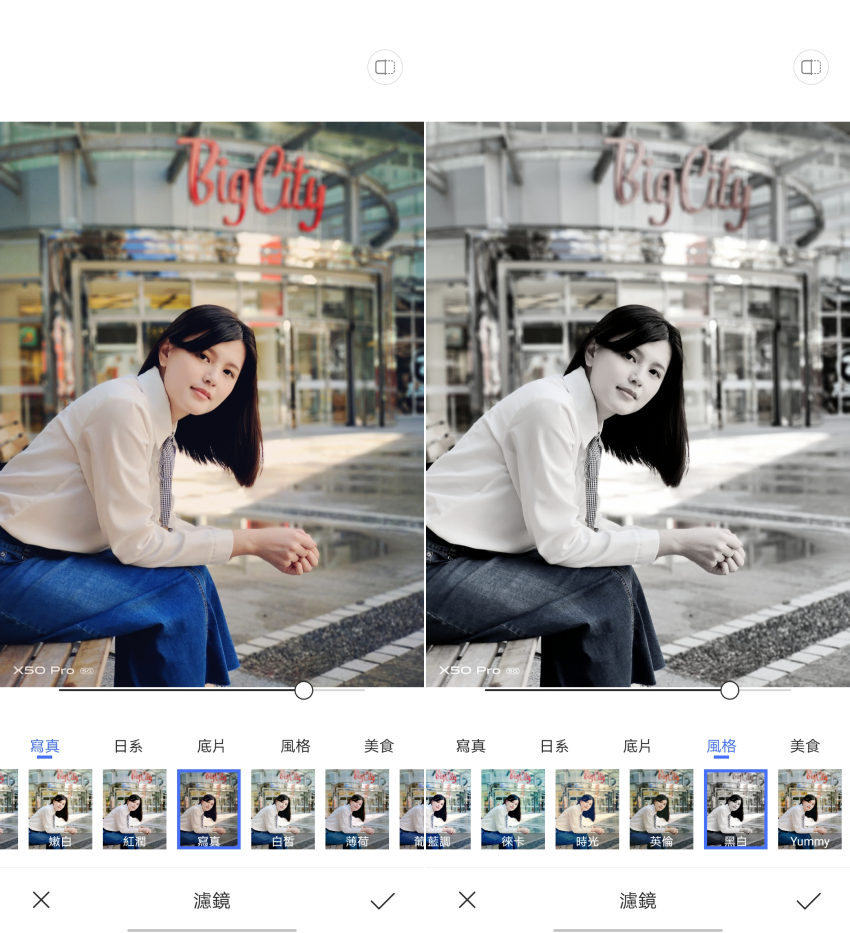The width and height of the screenshot is (850, 933).
Task: Select the Yummy filter thumbnail
Action: (x=810, y=808)
